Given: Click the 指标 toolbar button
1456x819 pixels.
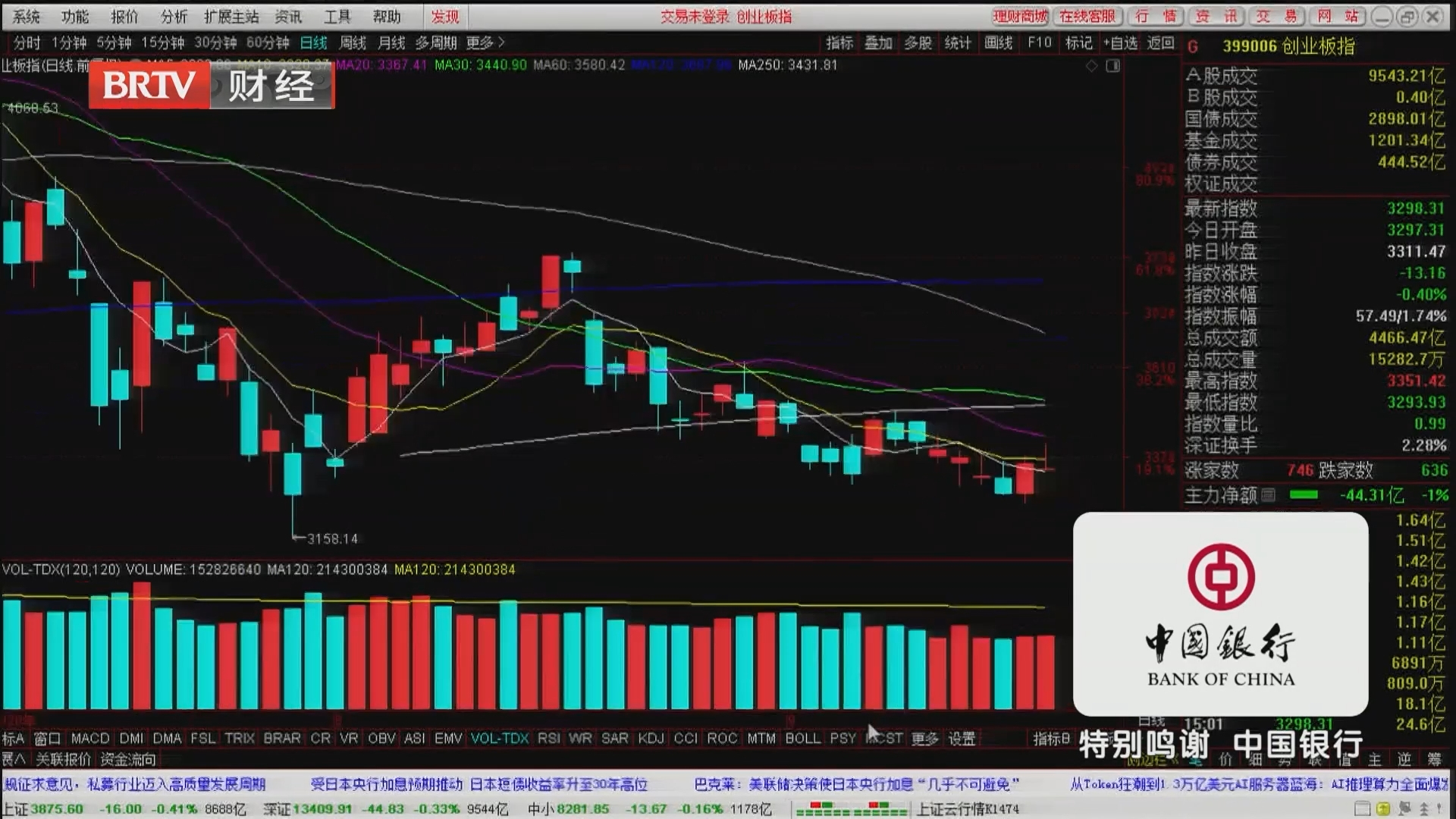Looking at the screenshot, I should click(x=839, y=43).
